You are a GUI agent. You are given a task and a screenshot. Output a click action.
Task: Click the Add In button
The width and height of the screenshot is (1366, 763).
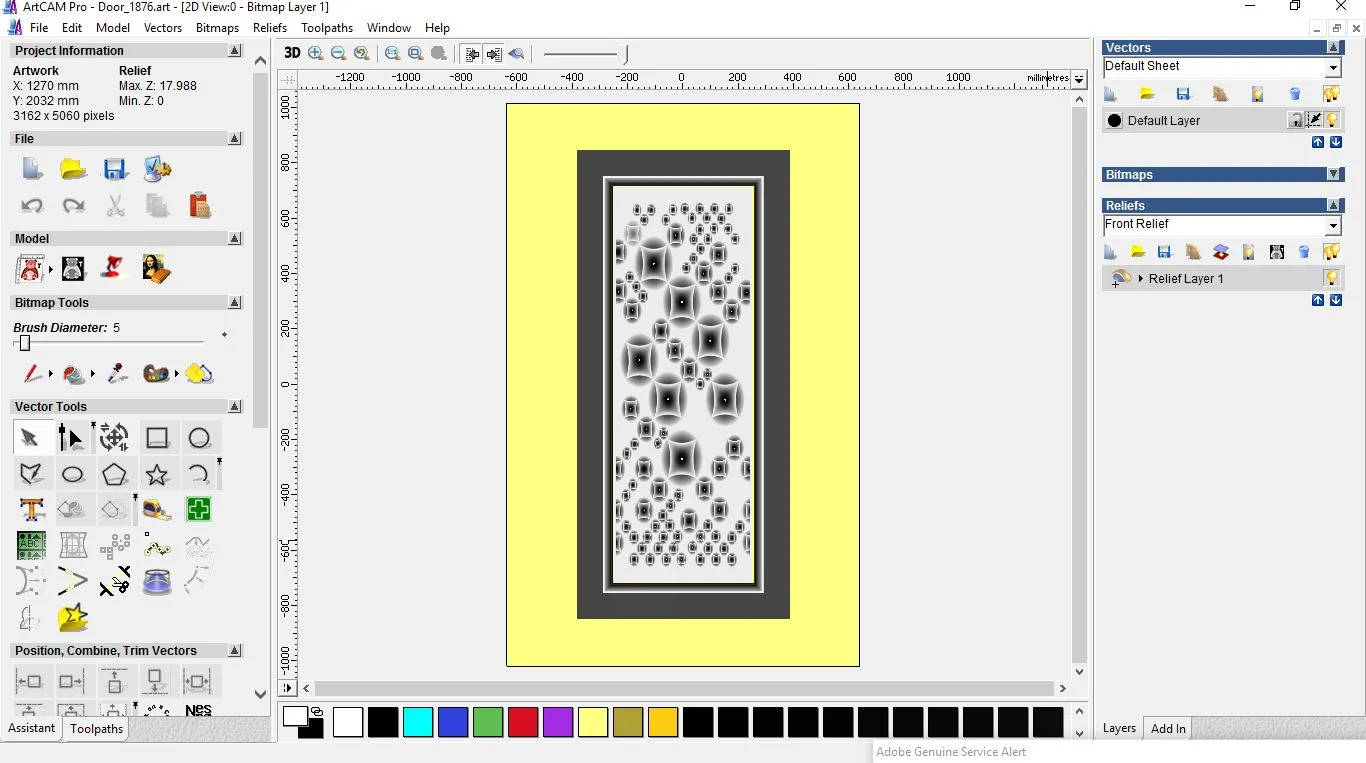[1167, 728]
